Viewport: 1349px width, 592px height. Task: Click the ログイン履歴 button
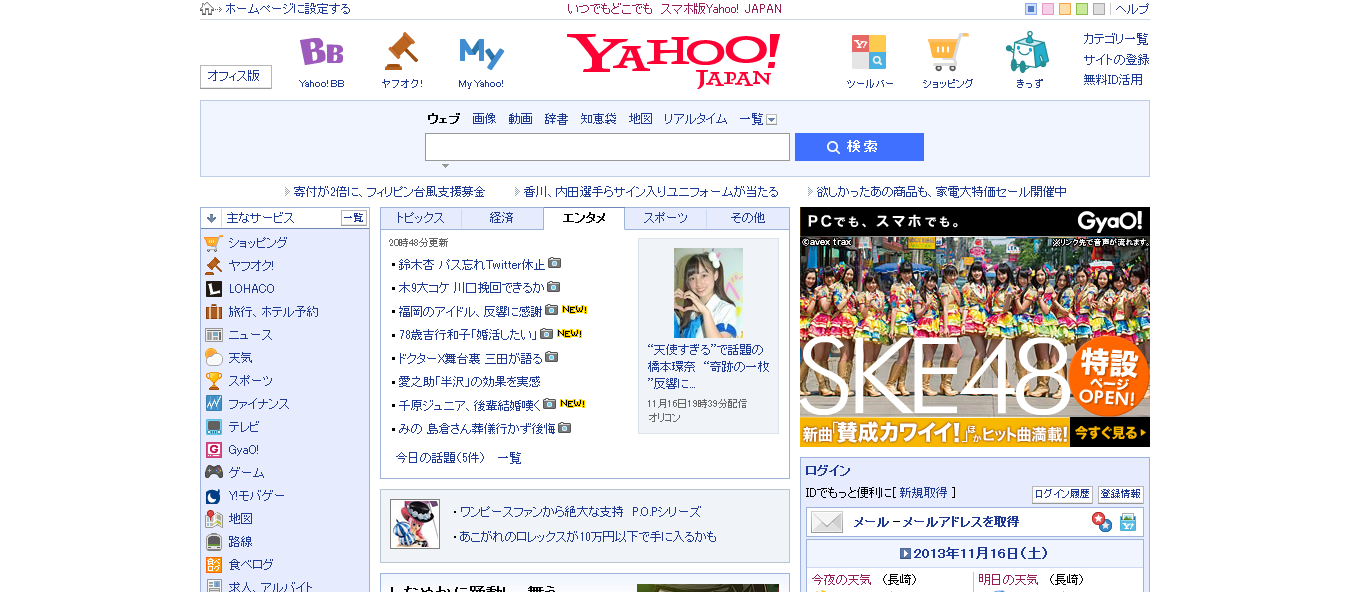[x=1062, y=494]
